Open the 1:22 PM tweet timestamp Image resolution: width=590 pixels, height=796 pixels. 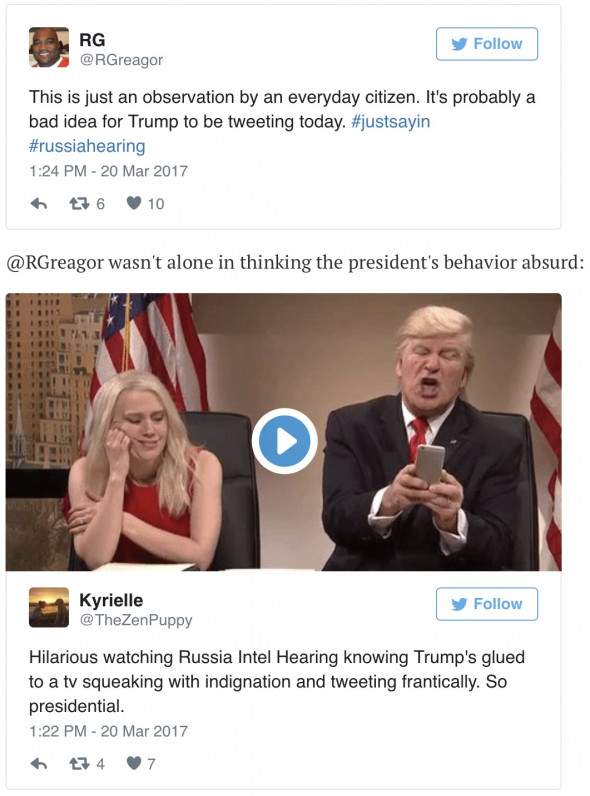pyautogui.click(x=108, y=731)
